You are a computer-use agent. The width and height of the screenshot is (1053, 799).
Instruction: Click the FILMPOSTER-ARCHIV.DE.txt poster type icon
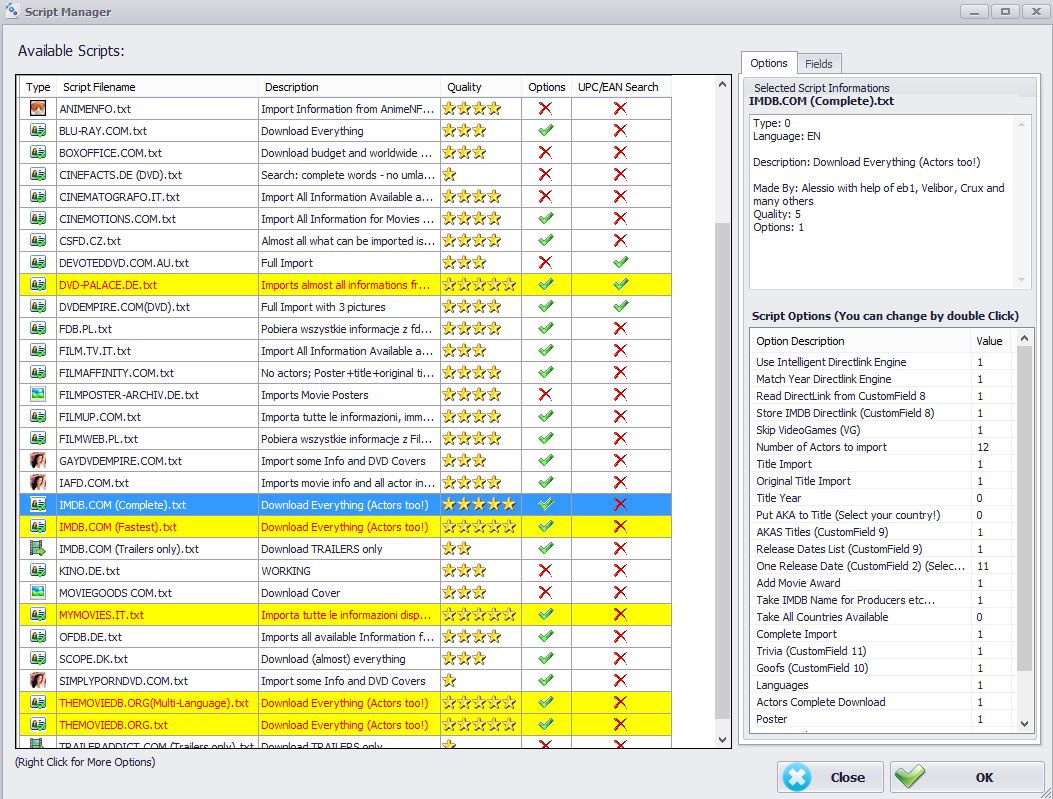click(x=38, y=394)
